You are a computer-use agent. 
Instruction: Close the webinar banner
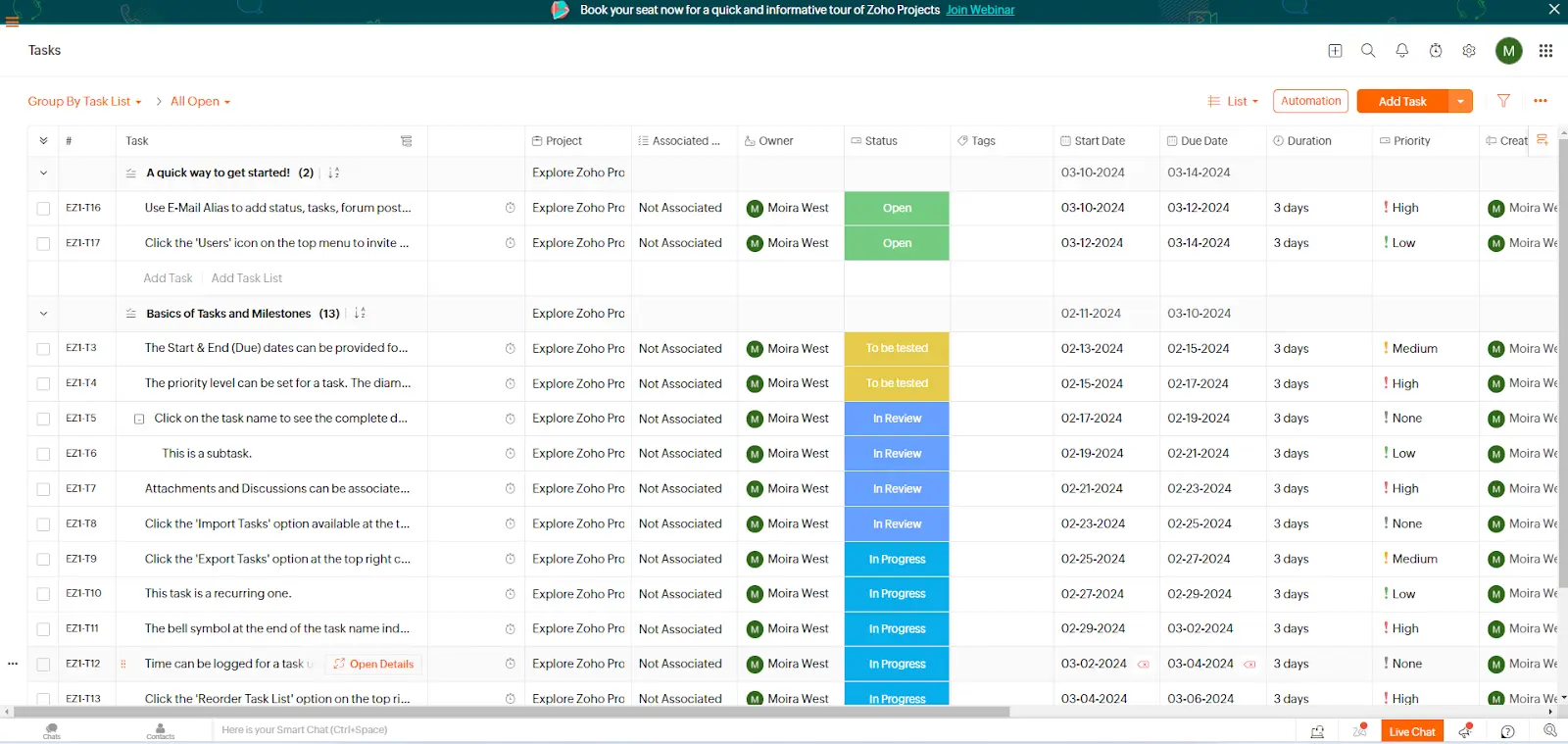[1554, 10]
